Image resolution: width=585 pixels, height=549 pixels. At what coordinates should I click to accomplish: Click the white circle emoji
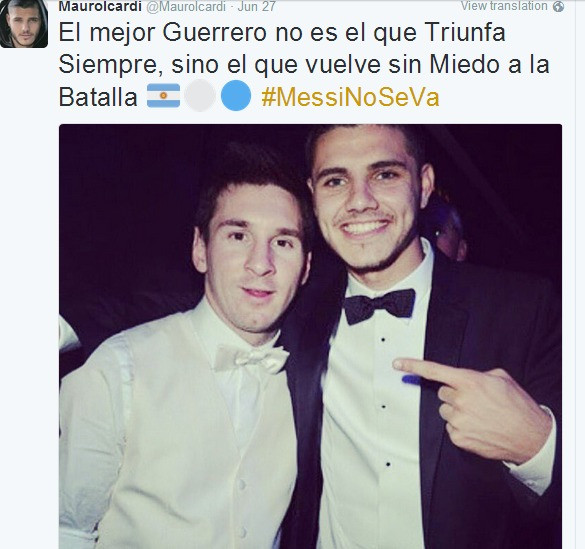[200, 96]
